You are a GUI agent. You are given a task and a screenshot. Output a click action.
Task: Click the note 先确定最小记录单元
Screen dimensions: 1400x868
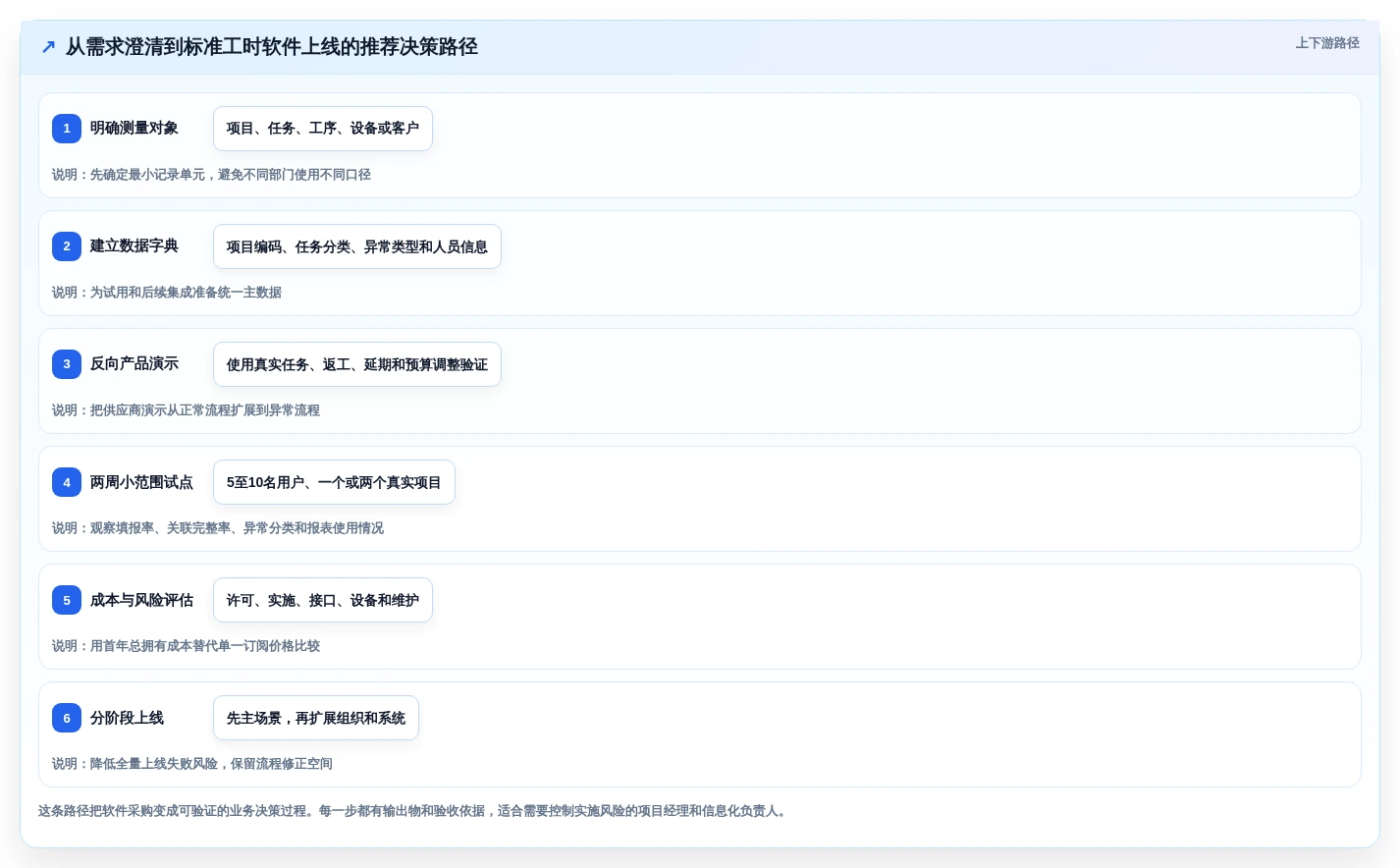(x=211, y=175)
